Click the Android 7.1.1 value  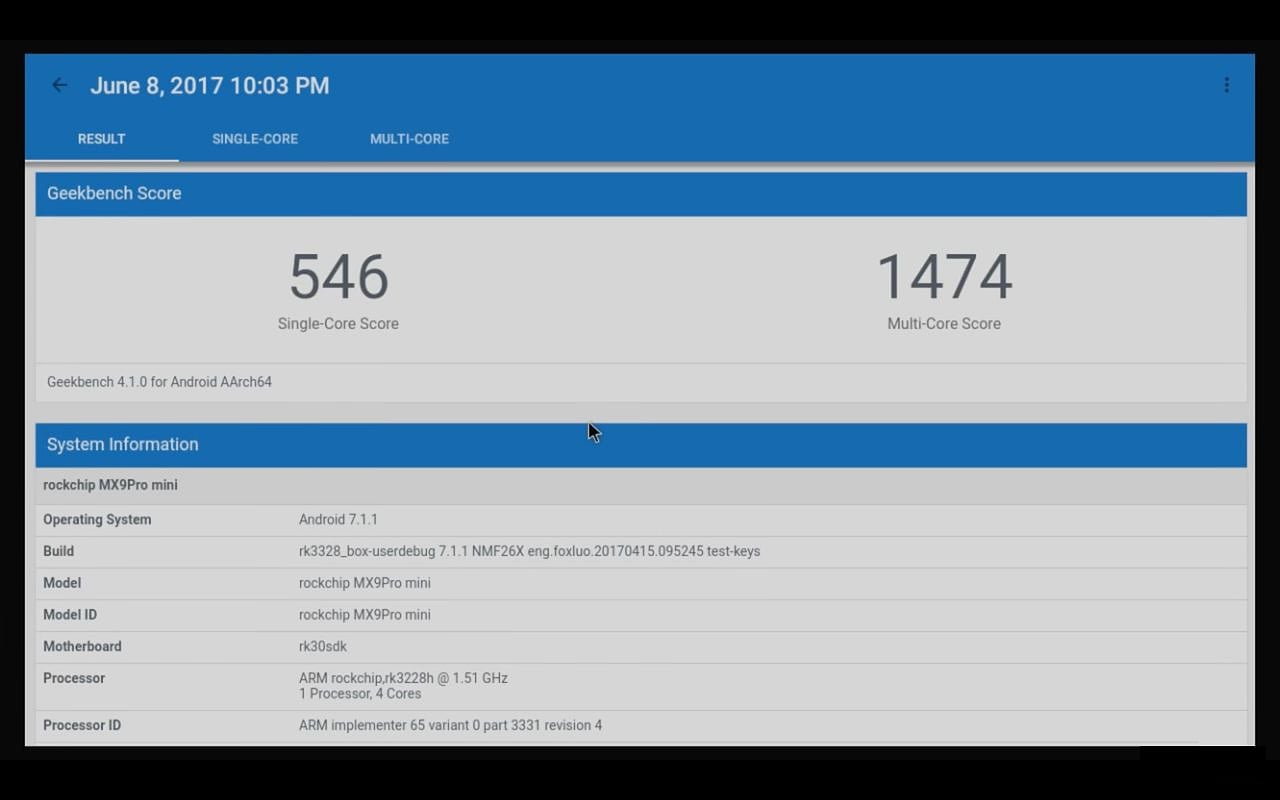pos(338,520)
